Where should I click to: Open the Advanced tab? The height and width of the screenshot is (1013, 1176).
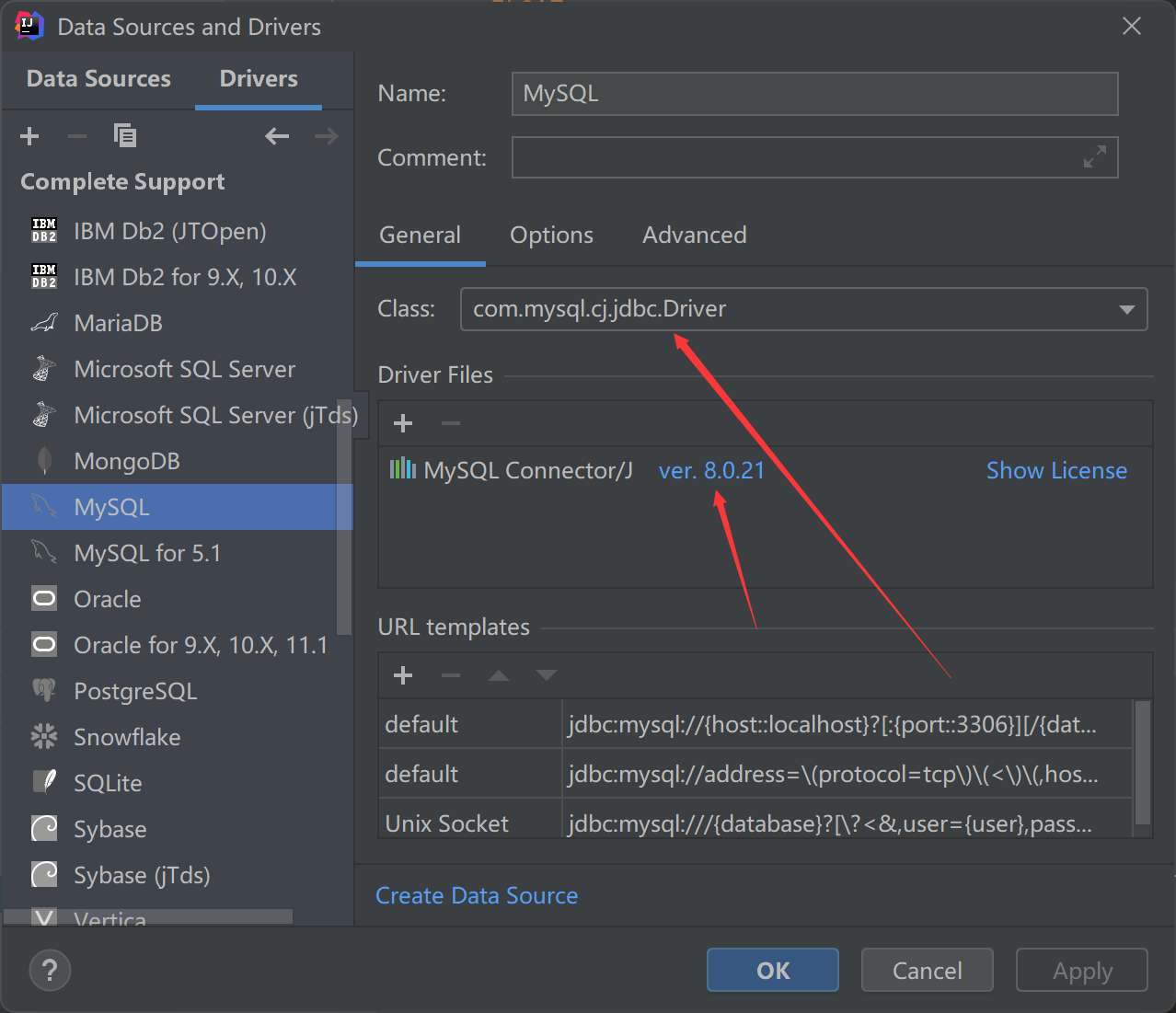694,235
